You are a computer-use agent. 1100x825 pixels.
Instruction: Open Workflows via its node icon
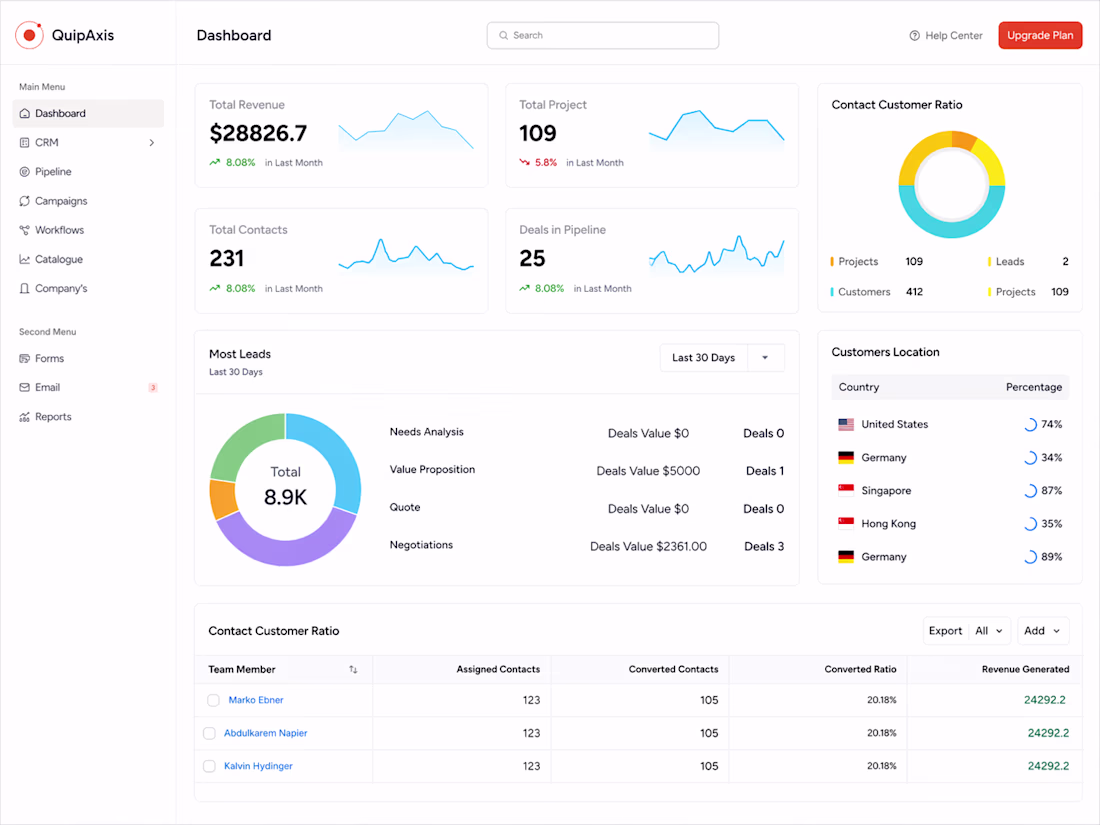tap(25, 230)
